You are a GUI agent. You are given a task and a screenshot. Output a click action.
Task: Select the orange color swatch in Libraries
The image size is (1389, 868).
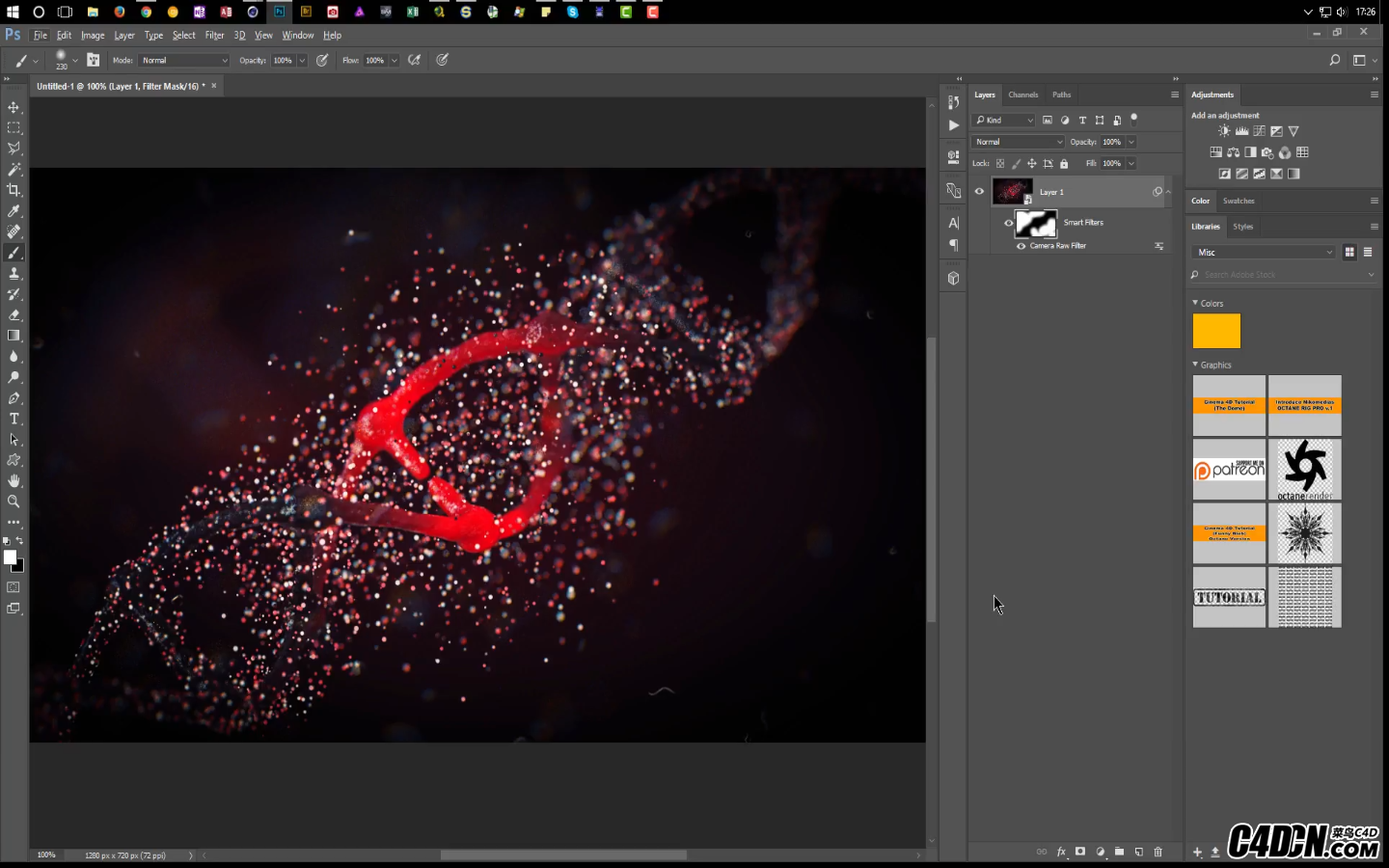click(x=1216, y=331)
